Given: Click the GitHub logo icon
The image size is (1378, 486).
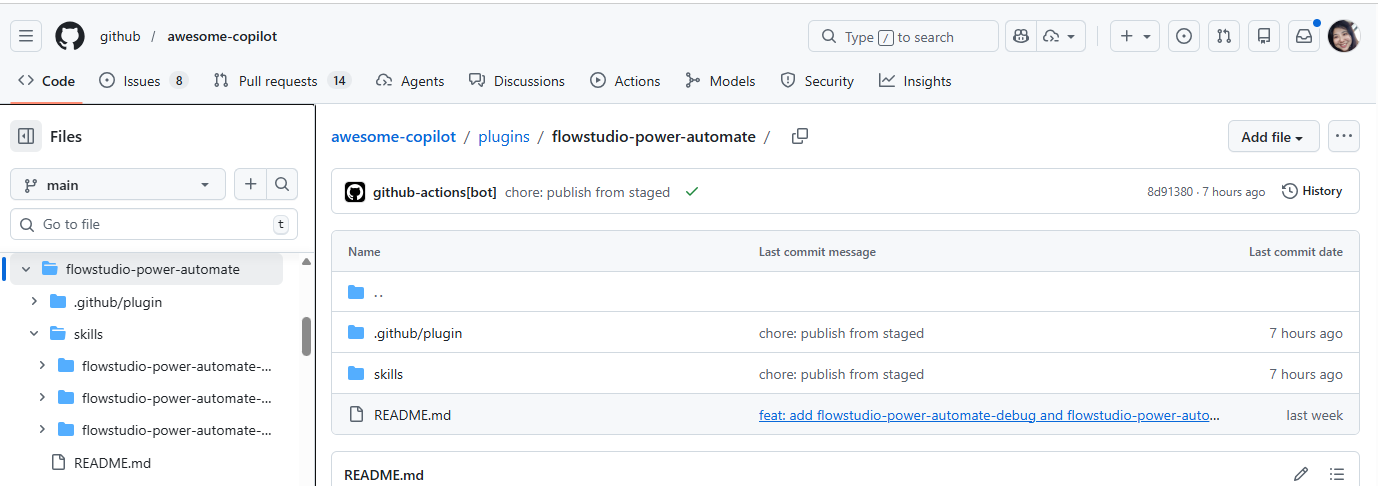Looking at the screenshot, I should point(70,37).
